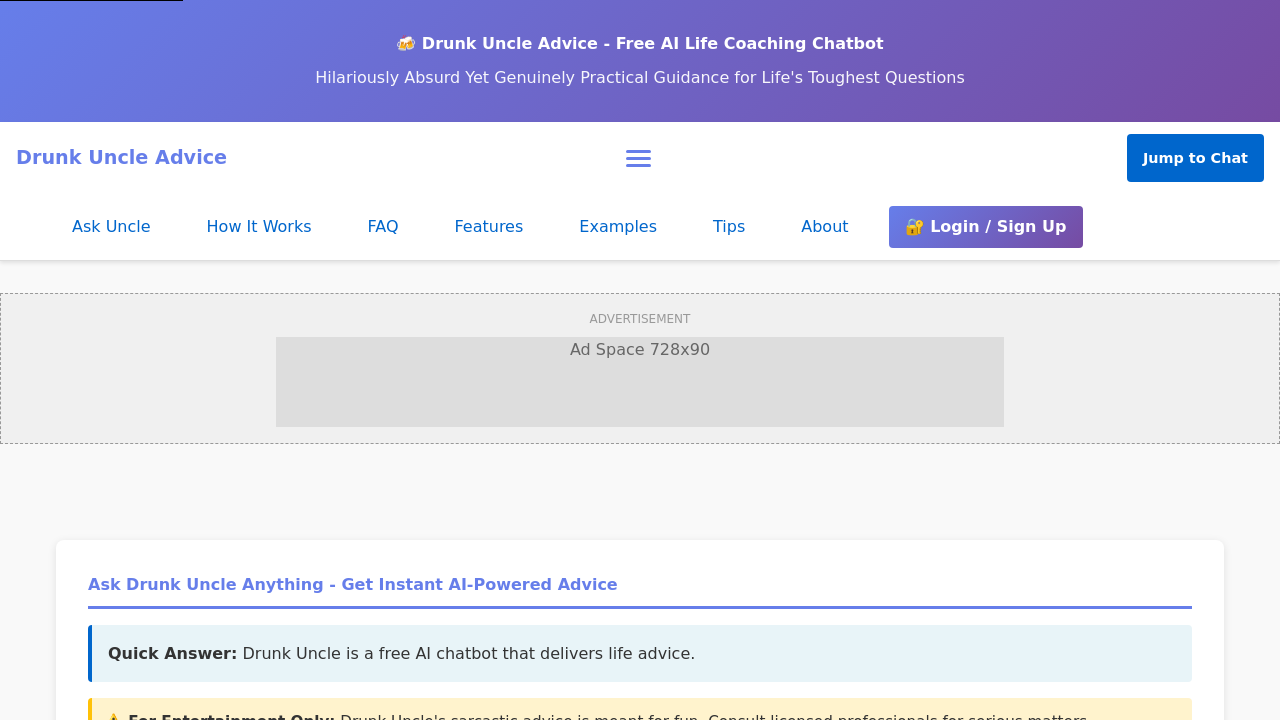1280x720 pixels.
Task: Click the banner title about Free AI Life Coaching
Action: click(652, 44)
